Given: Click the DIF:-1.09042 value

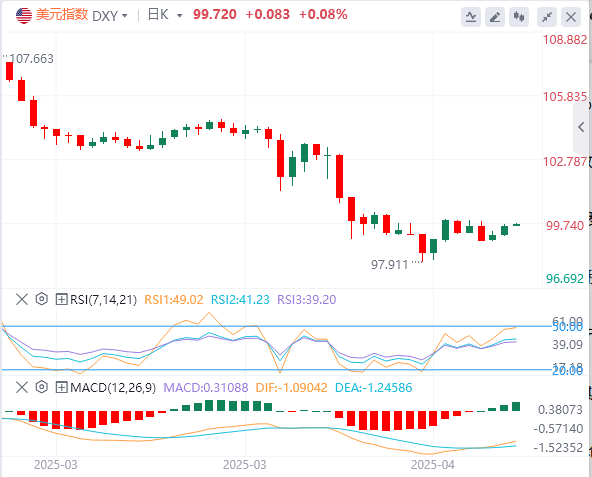Looking at the screenshot, I should pyautogui.click(x=291, y=388).
